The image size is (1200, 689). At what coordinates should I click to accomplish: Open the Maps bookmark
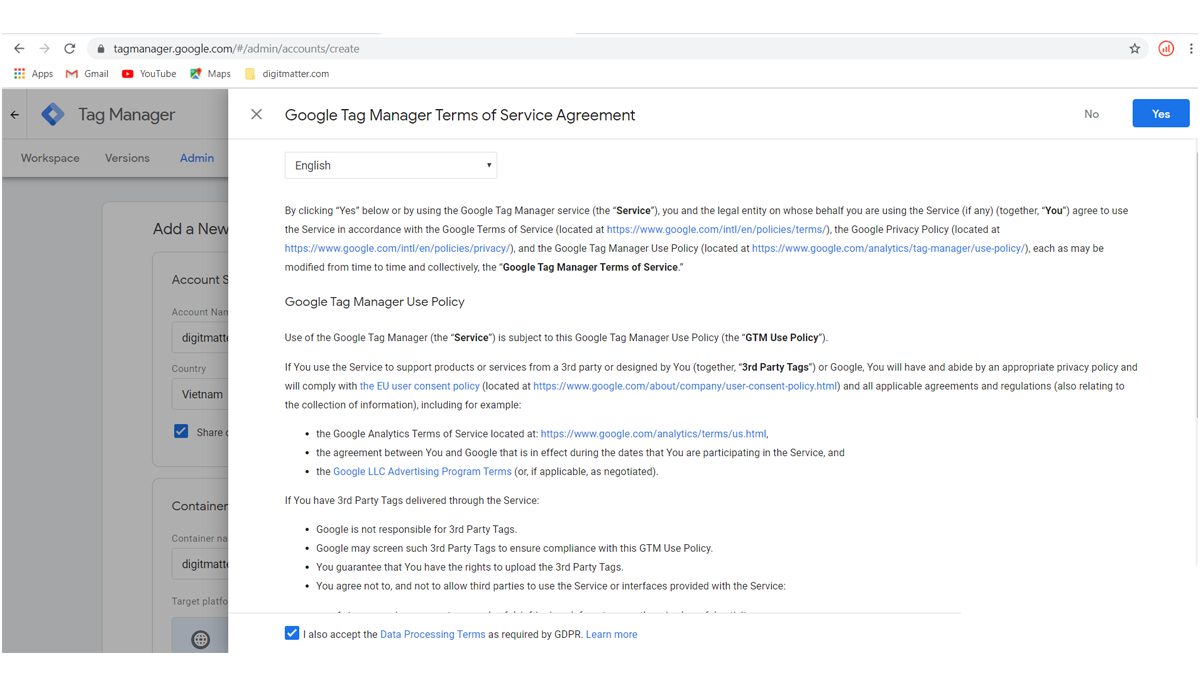tap(210, 73)
